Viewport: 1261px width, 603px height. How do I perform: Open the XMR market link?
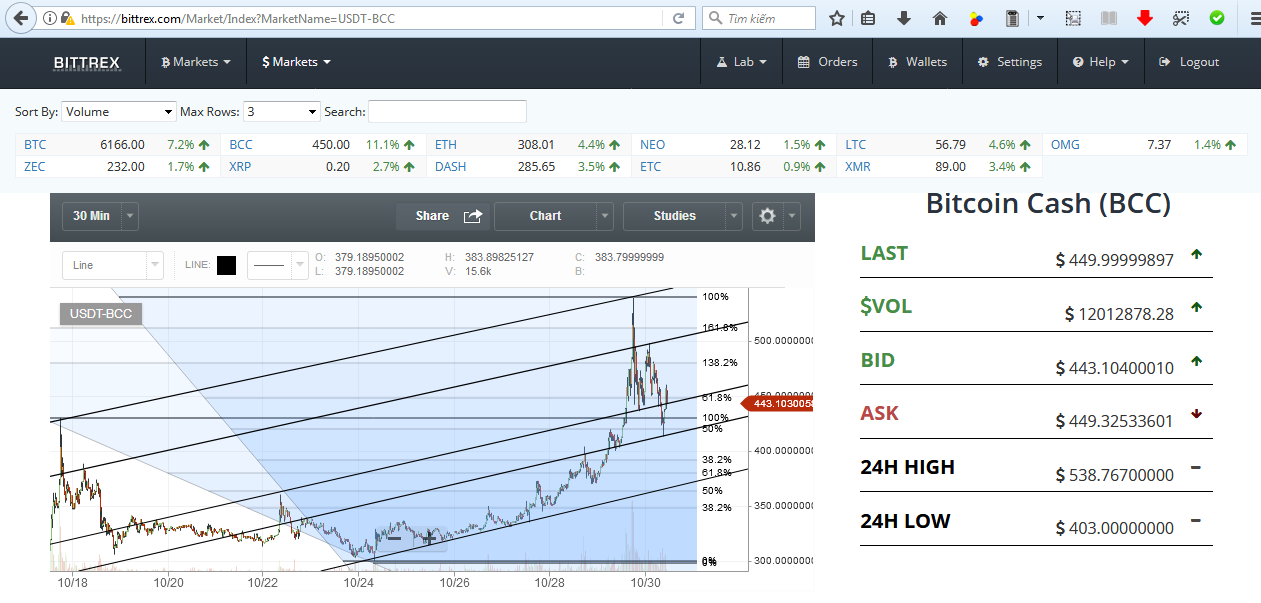pos(858,167)
